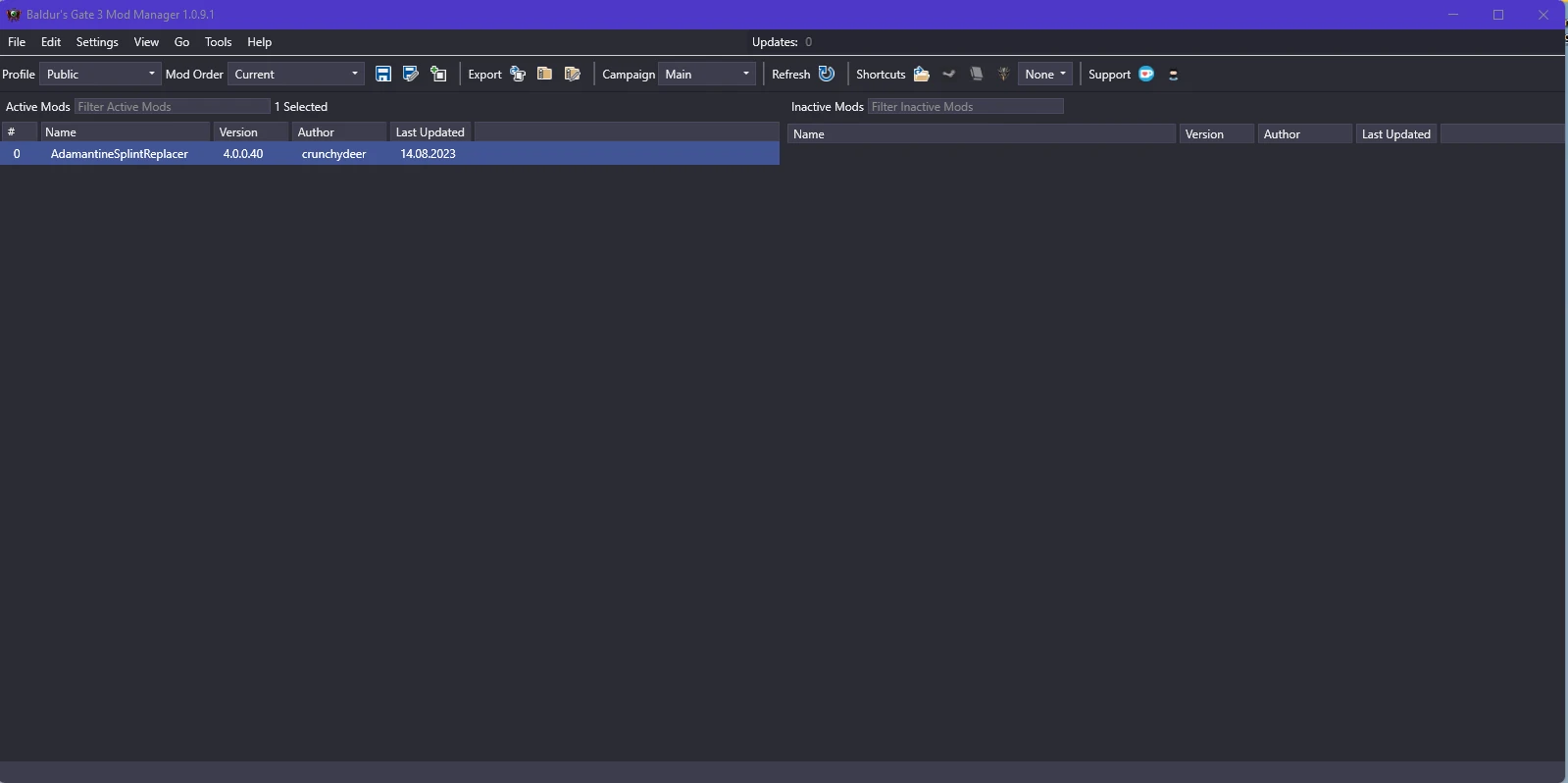Screen dimensions: 1568x783
Task: Click the Filter Inactive Mods search field
Action: click(965, 107)
